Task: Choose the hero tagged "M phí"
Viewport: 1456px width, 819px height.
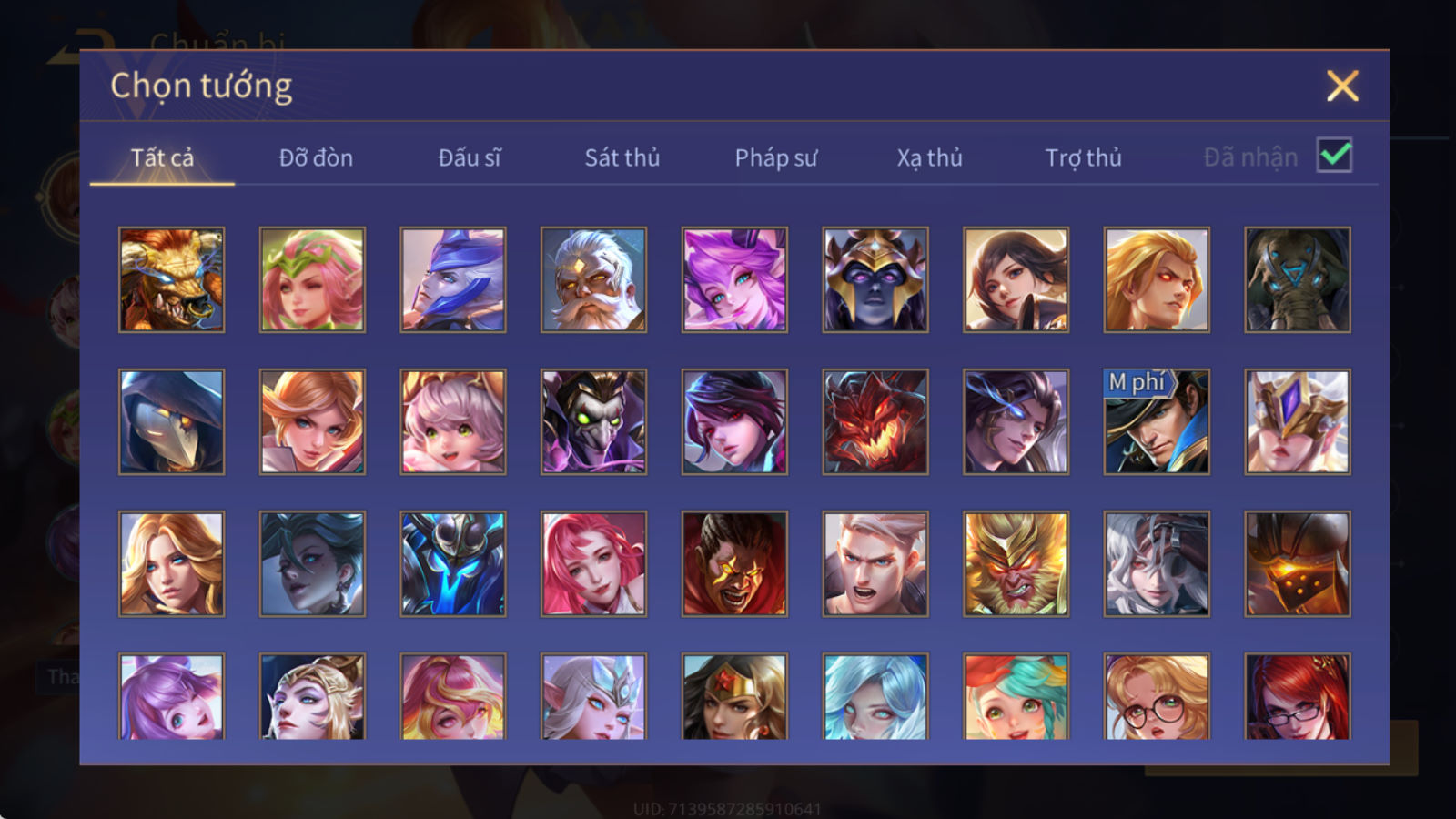Action: click(x=1157, y=421)
